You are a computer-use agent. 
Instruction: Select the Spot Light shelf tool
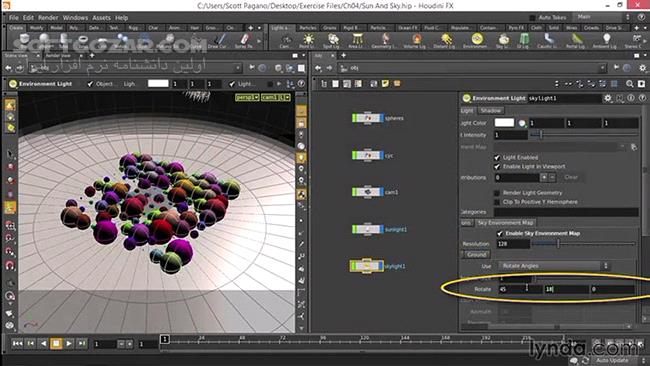point(332,41)
